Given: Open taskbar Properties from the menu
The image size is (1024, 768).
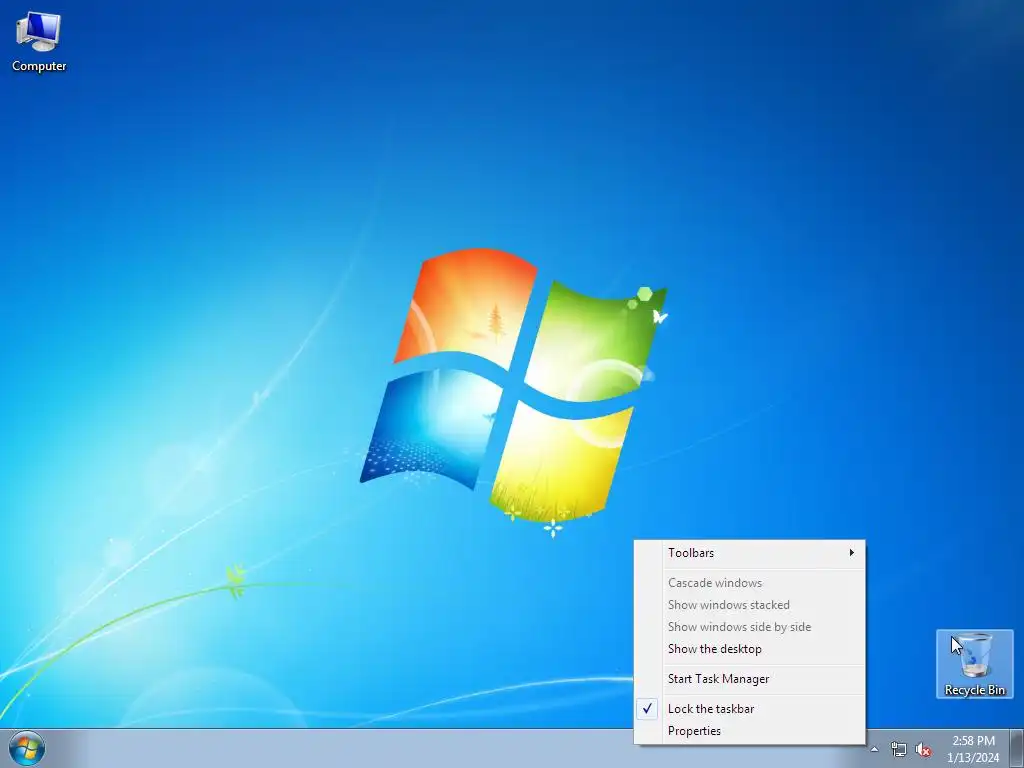Looking at the screenshot, I should tap(750, 731).
